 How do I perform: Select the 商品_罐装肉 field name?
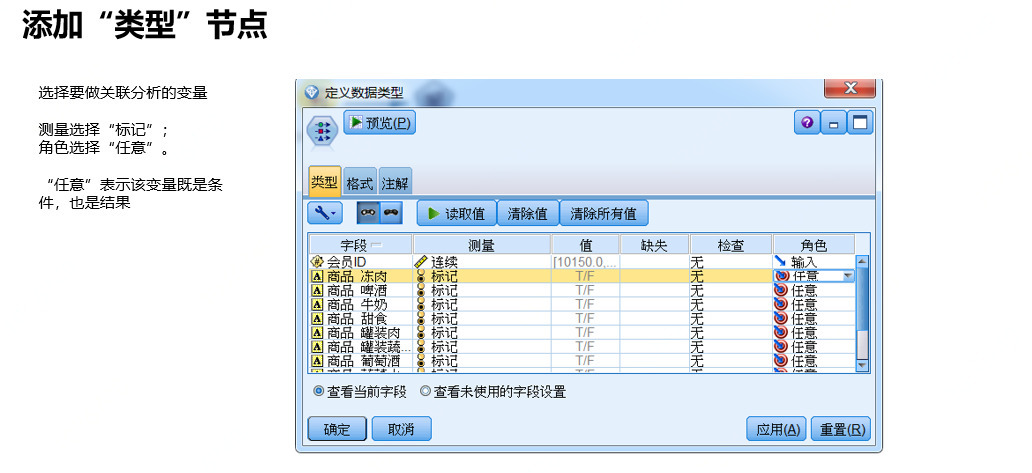tap(363, 333)
